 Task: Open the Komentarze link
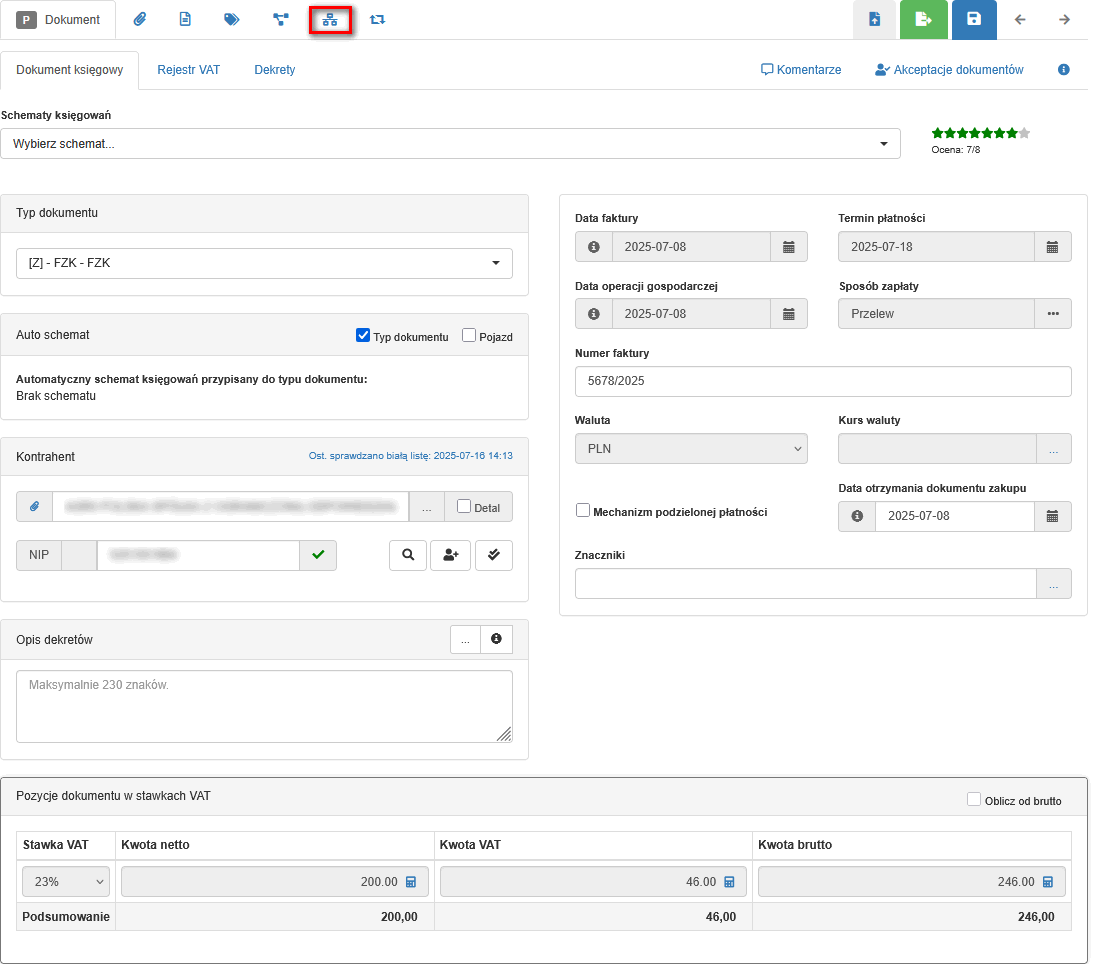[x=801, y=70]
